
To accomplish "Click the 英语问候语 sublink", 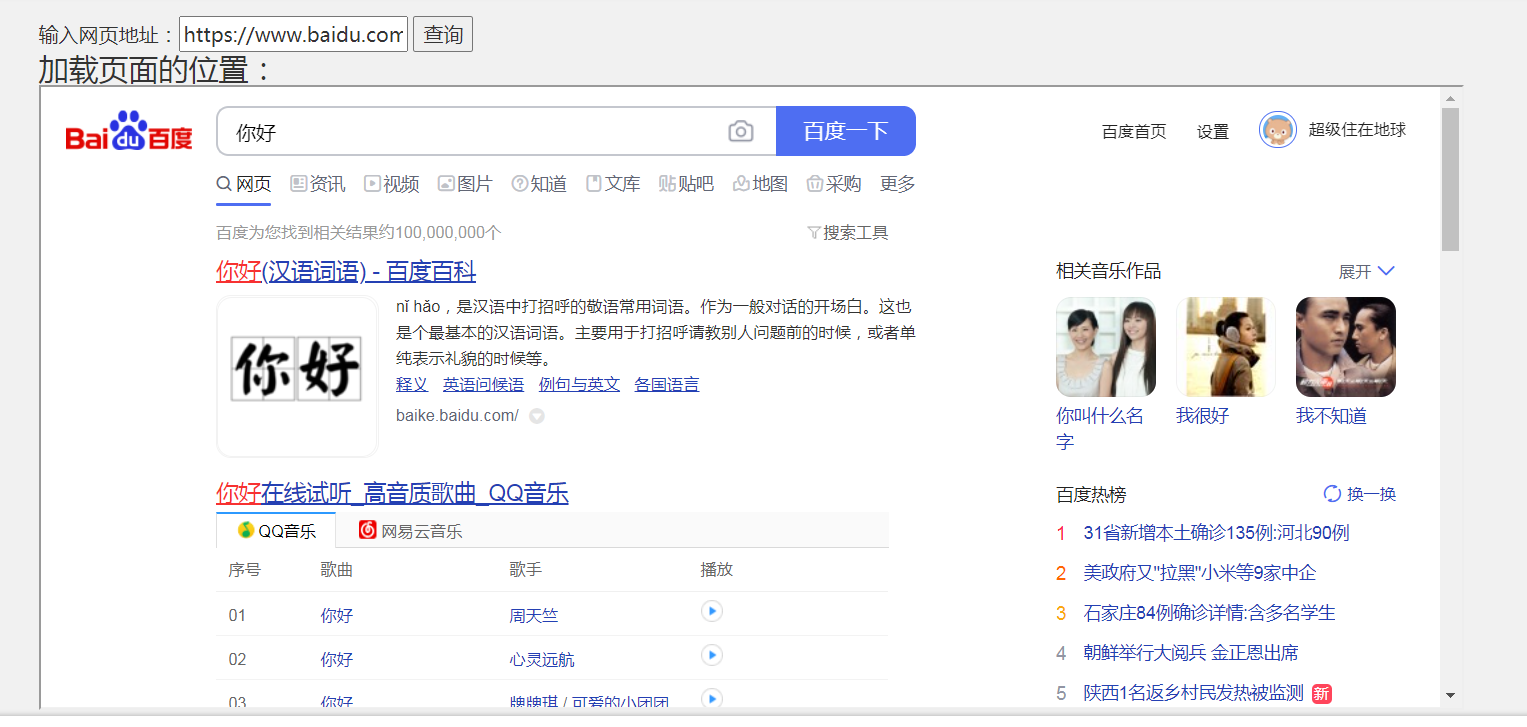I will pyautogui.click(x=483, y=384).
